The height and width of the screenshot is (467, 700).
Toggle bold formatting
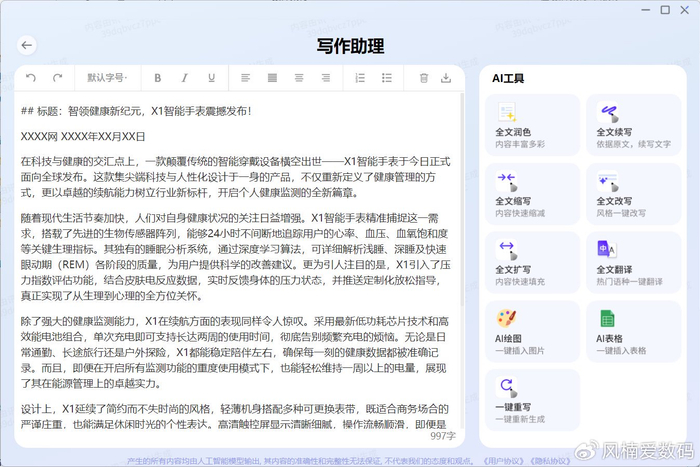click(x=157, y=78)
